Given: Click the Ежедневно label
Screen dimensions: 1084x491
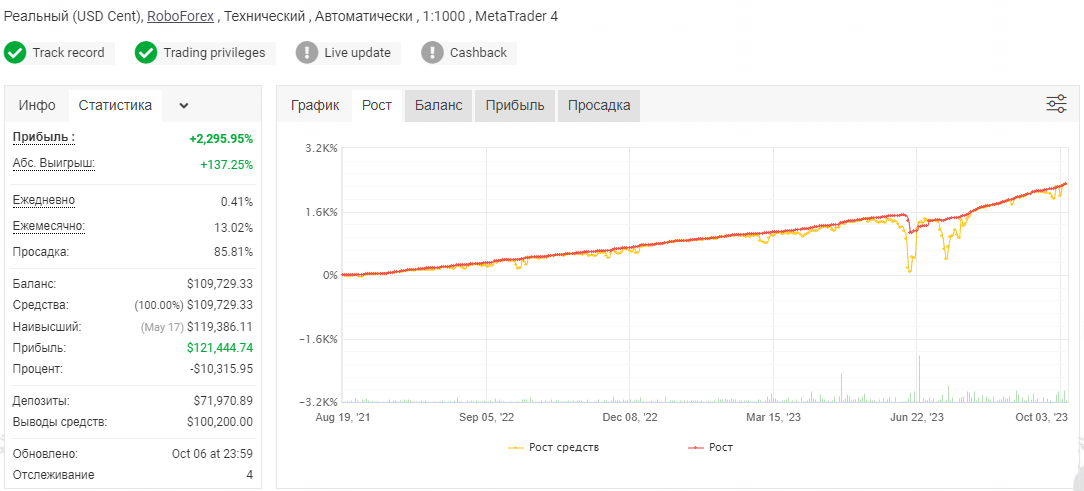Looking at the screenshot, I should point(44,201).
